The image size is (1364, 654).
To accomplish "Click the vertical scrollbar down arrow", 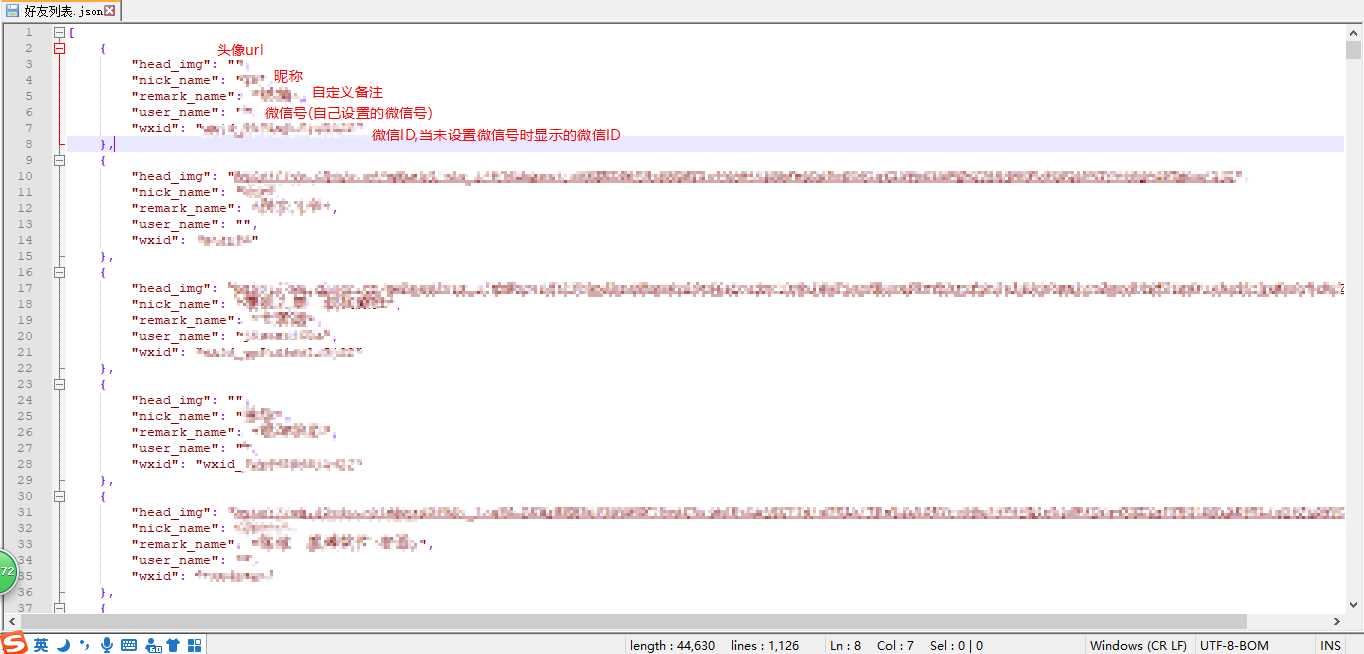I will pos(1354,605).
